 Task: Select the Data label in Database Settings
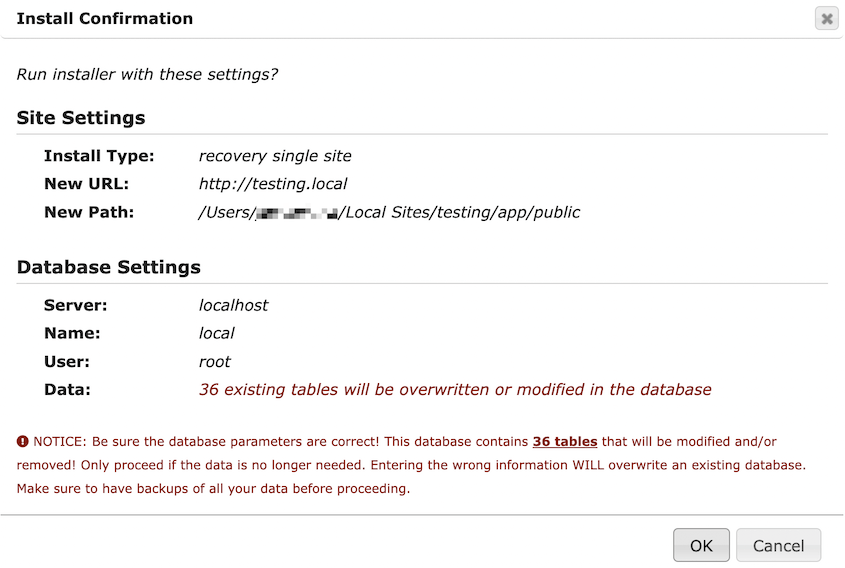pyautogui.click(x=67, y=390)
